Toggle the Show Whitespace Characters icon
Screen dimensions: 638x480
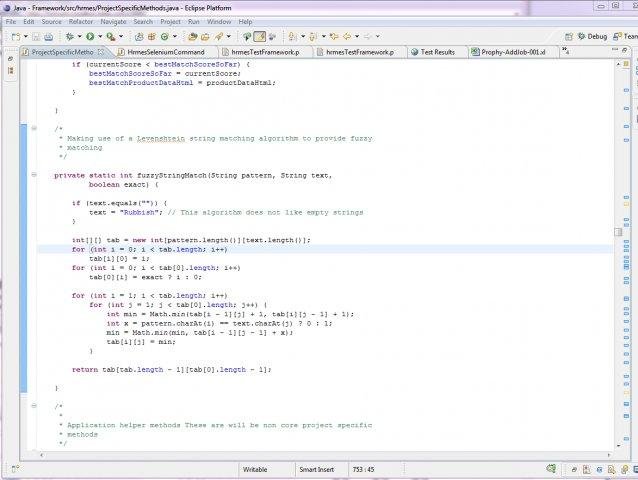tap(272, 37)
